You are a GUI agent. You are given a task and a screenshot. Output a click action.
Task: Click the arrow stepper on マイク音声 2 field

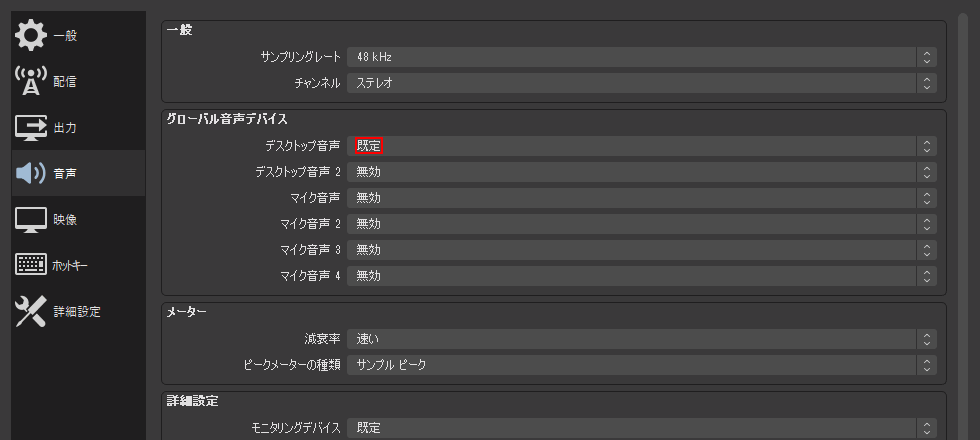click(x=927, y=224)
